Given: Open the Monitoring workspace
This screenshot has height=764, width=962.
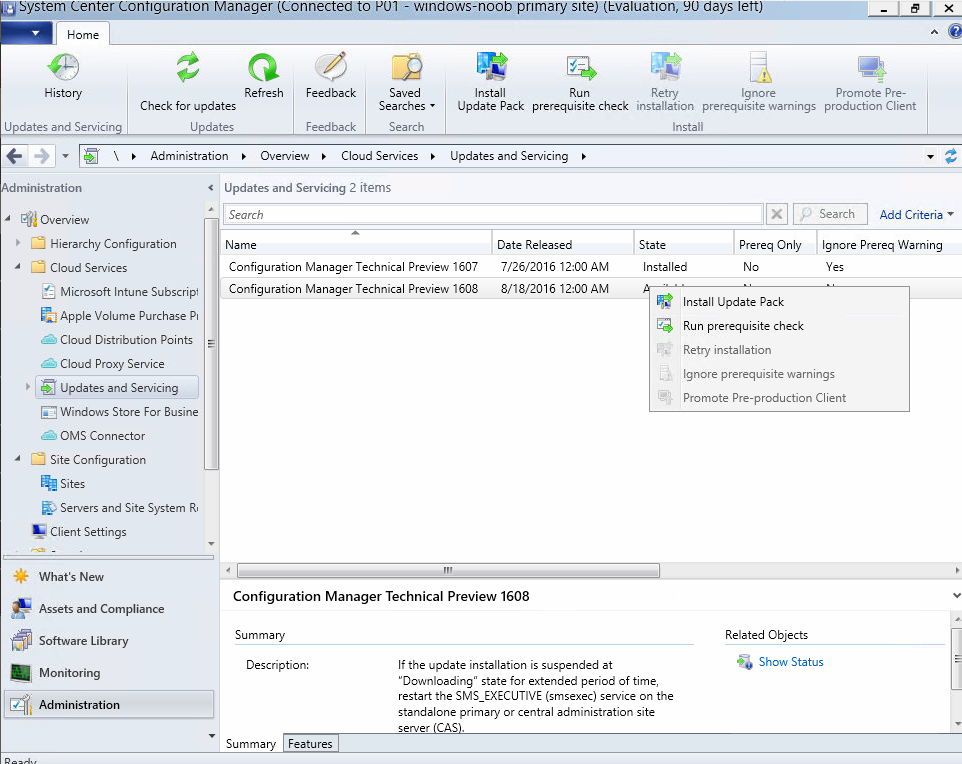Looking at the screenshot, I should point(56,673).
